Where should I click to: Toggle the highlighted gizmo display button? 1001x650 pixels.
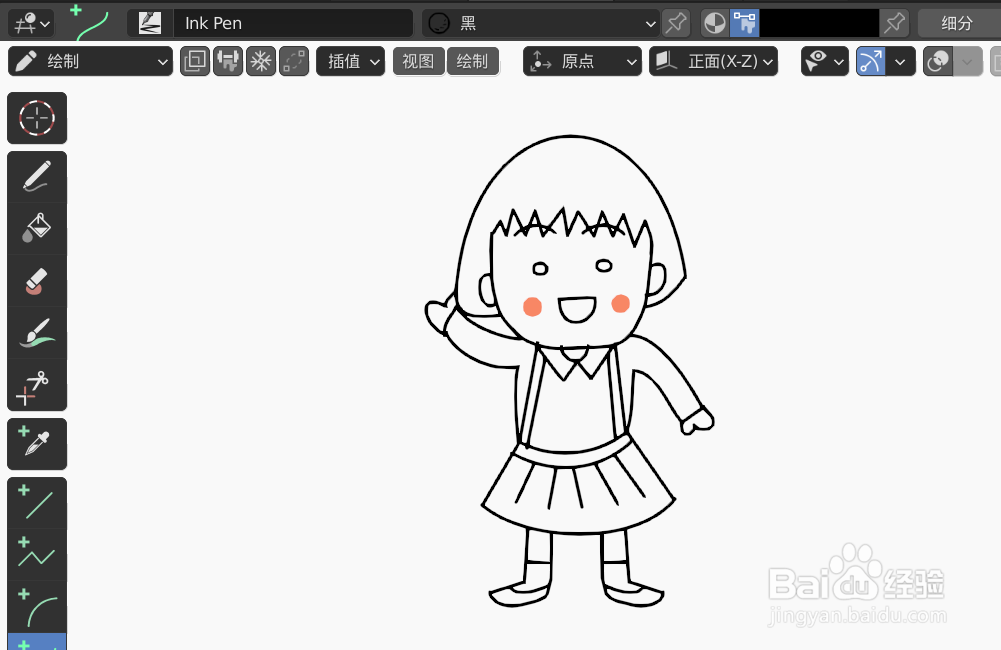(871, 61)
